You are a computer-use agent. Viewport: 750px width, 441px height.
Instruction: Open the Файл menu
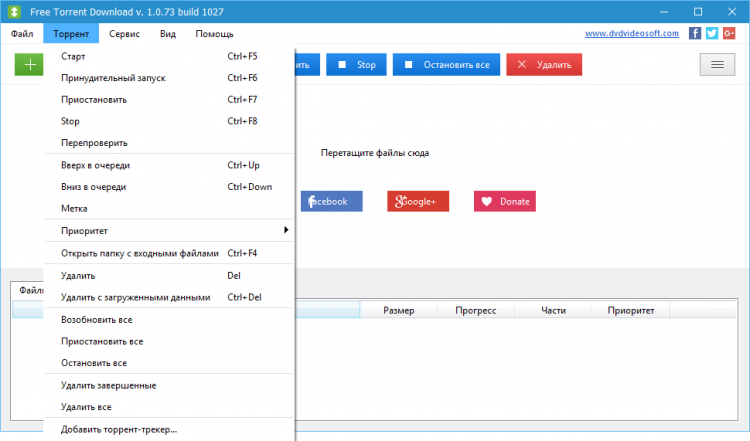coord(22,34)
